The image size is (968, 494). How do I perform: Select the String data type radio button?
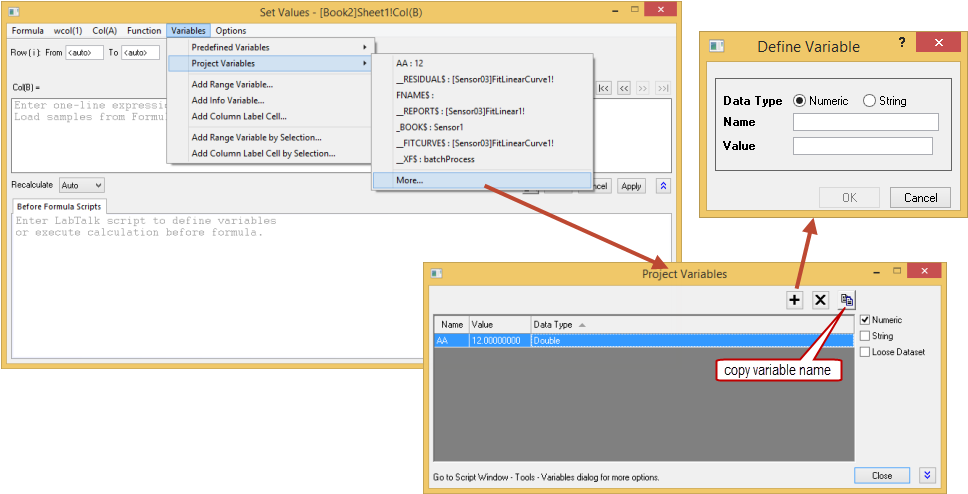(869, 101)
